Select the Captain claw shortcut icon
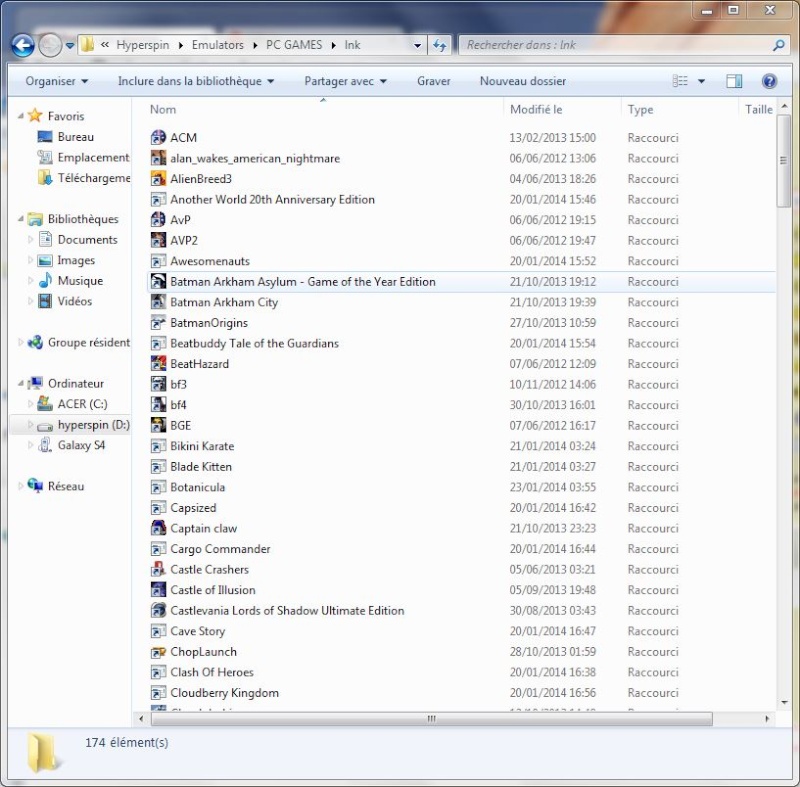Image resolution: width=800 pixels, height=787 pixels. click(158, 528)
